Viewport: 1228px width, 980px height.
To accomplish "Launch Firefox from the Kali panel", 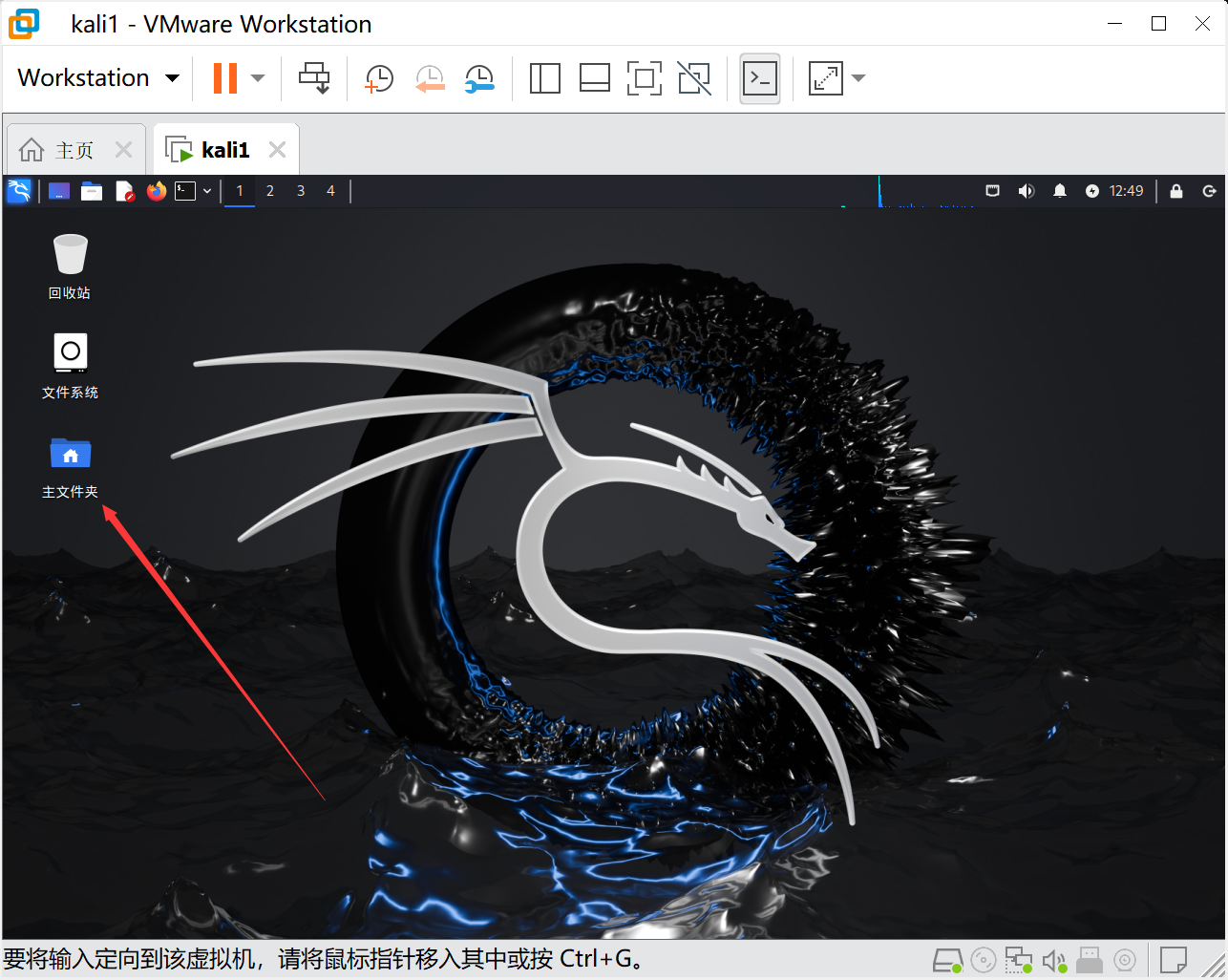I will click(x=157, y=191).
